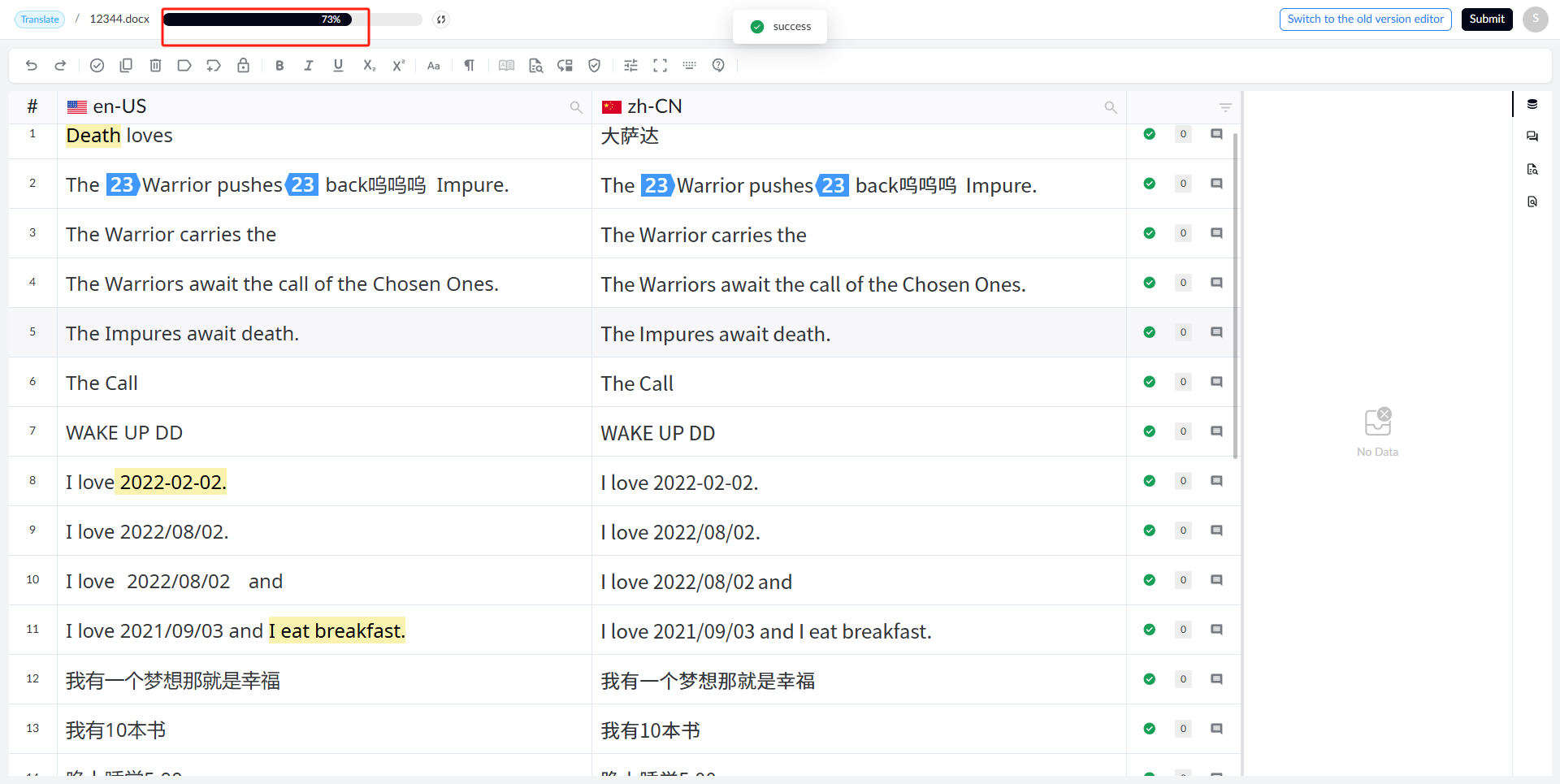Apply underline formatting
The width and height of the screenshot is (1560, 784).
tap(338, 66)
